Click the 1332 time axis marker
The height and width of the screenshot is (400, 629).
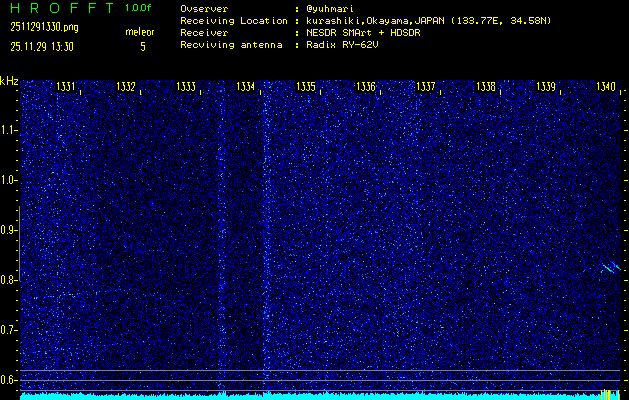click(126, 87)
